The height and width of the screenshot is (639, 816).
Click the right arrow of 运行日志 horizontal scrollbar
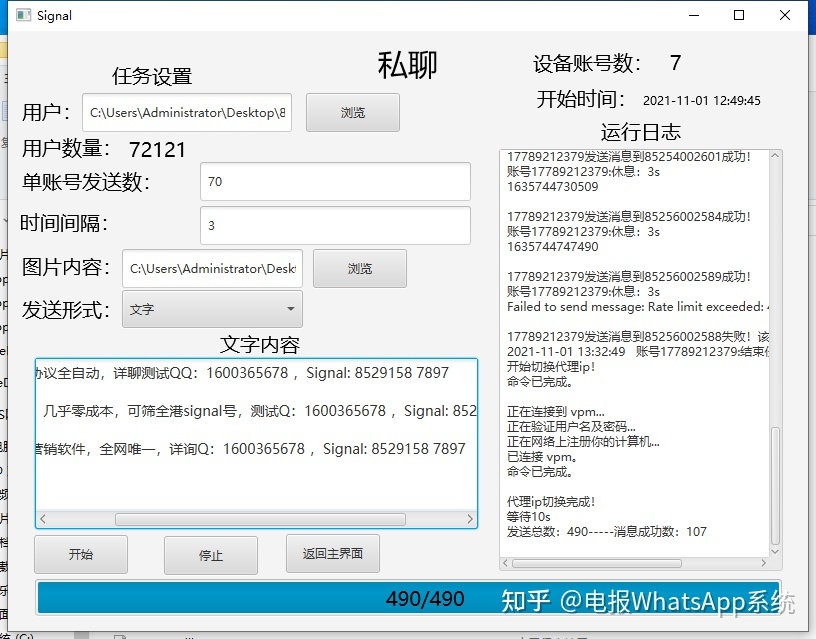click(763, 563)
